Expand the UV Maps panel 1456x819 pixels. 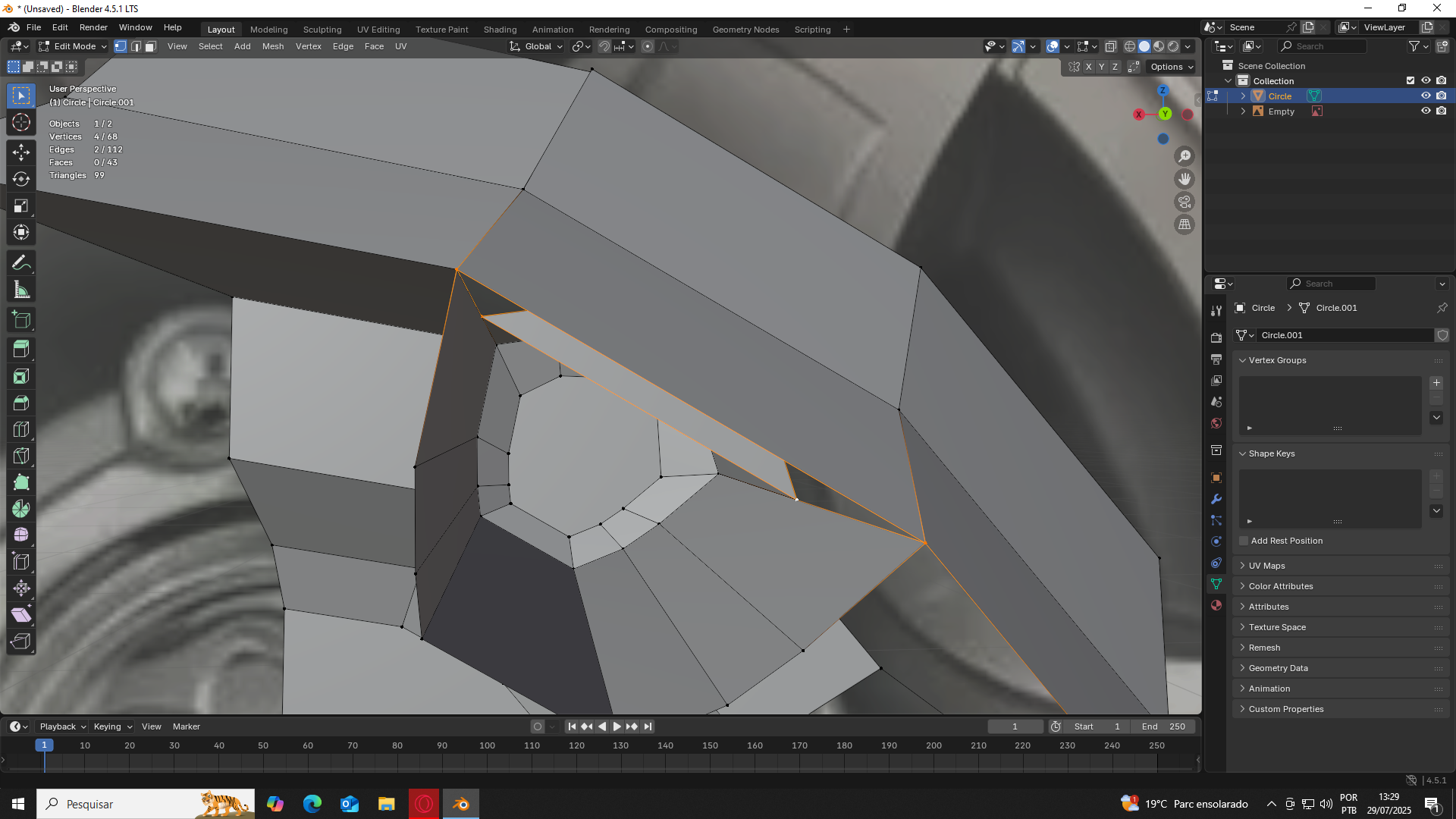[x=1266, y=566]
